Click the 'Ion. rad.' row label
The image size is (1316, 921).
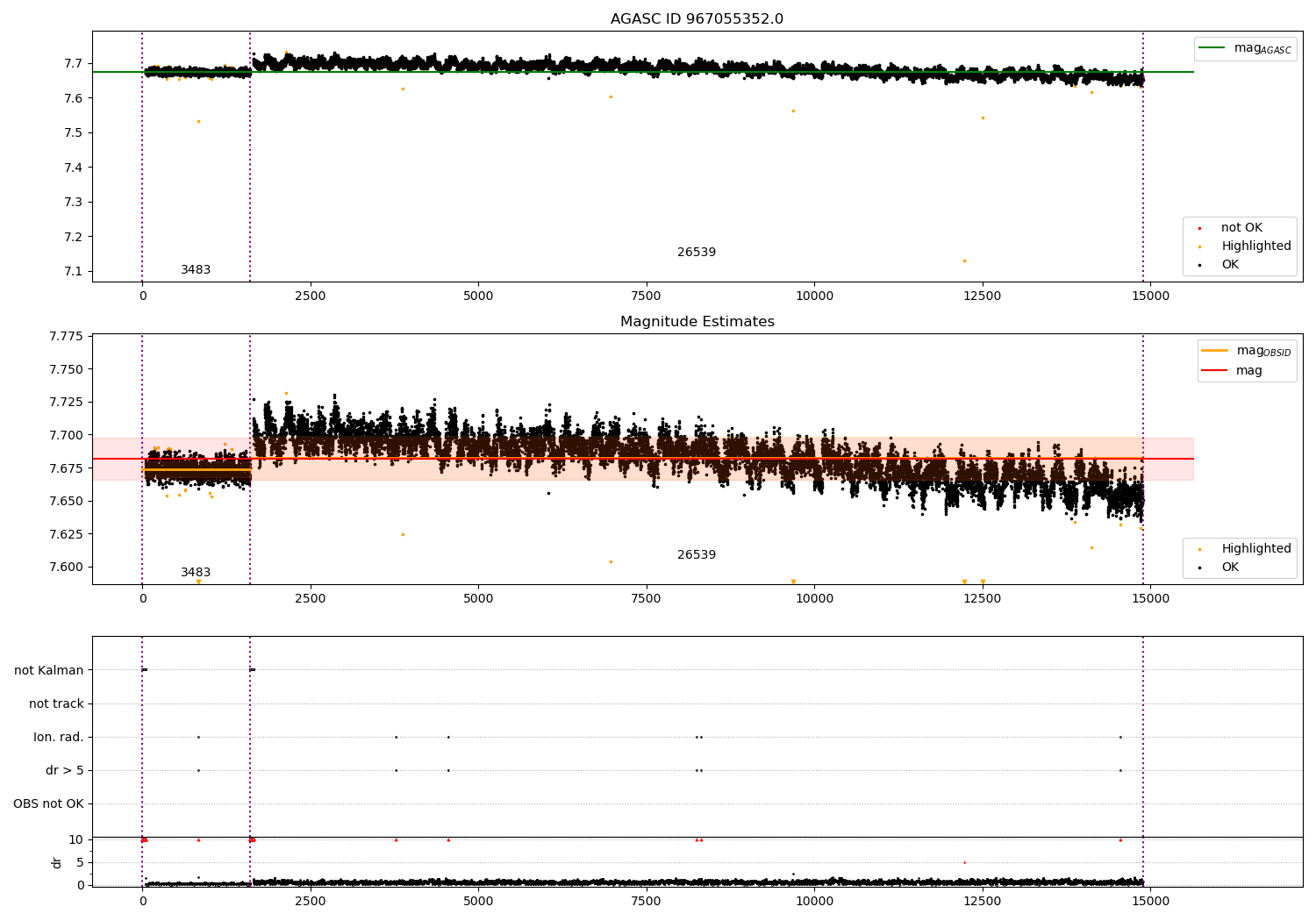click(x=59, y=738)
